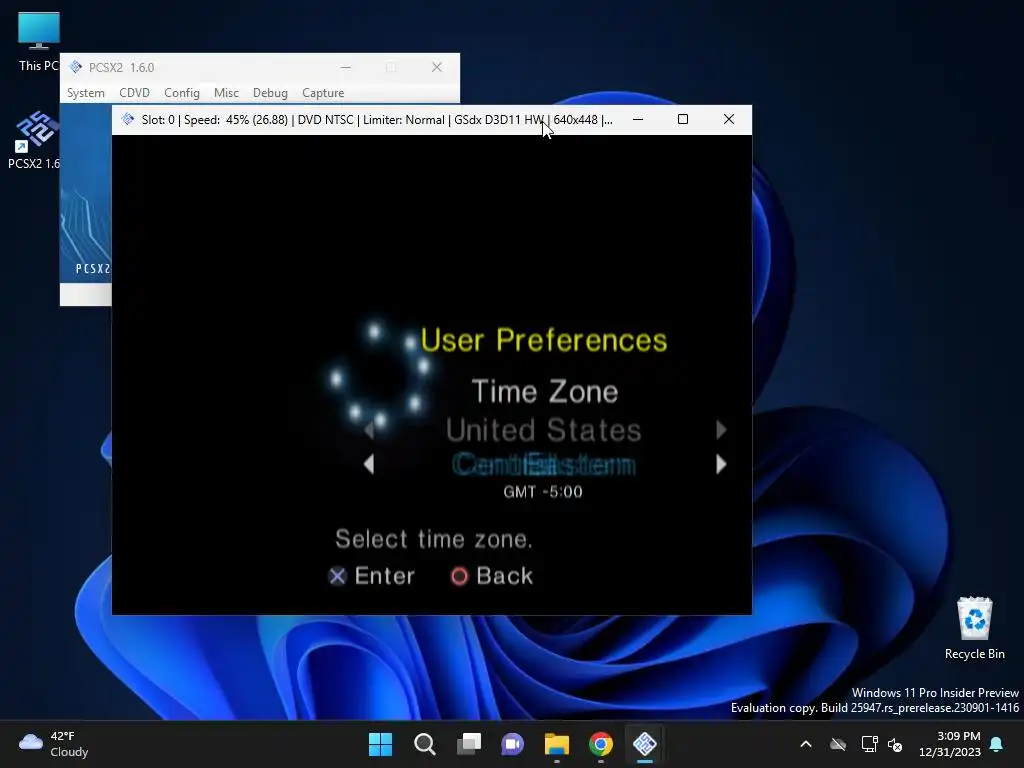Open Google Chrome from the taskbar

coord(601,744)
